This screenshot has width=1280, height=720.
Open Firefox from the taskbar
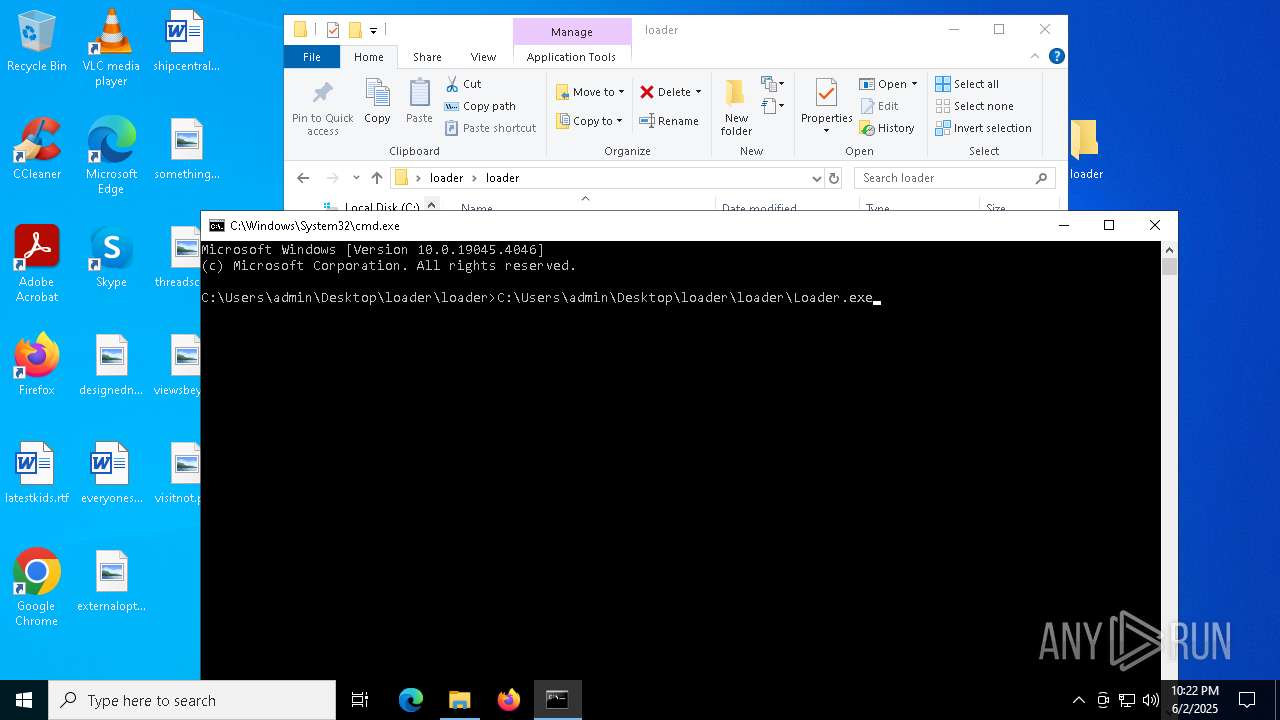coord(508,700)
